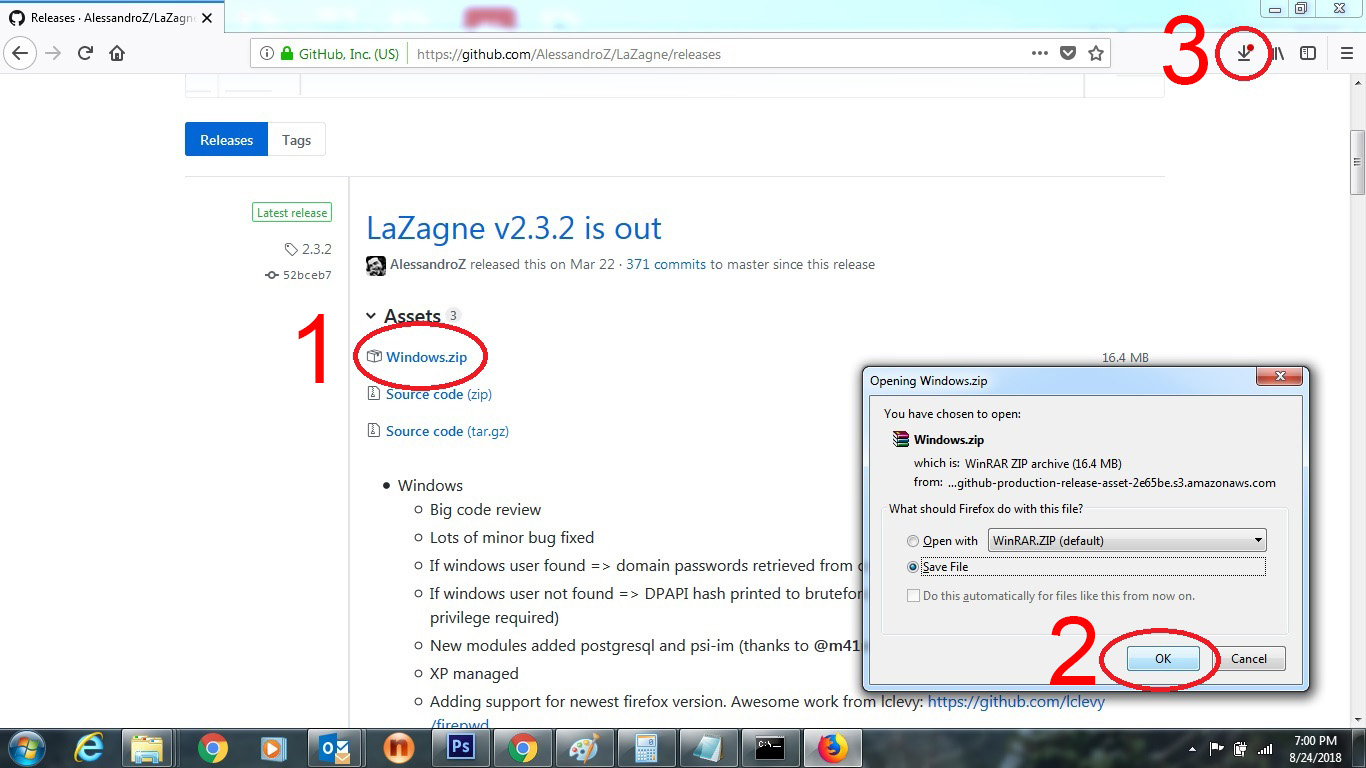Open Windows Media Player from taskbar
This screenshot has height=768, width=1366.
pyautogui.click(x=272, y=748)
